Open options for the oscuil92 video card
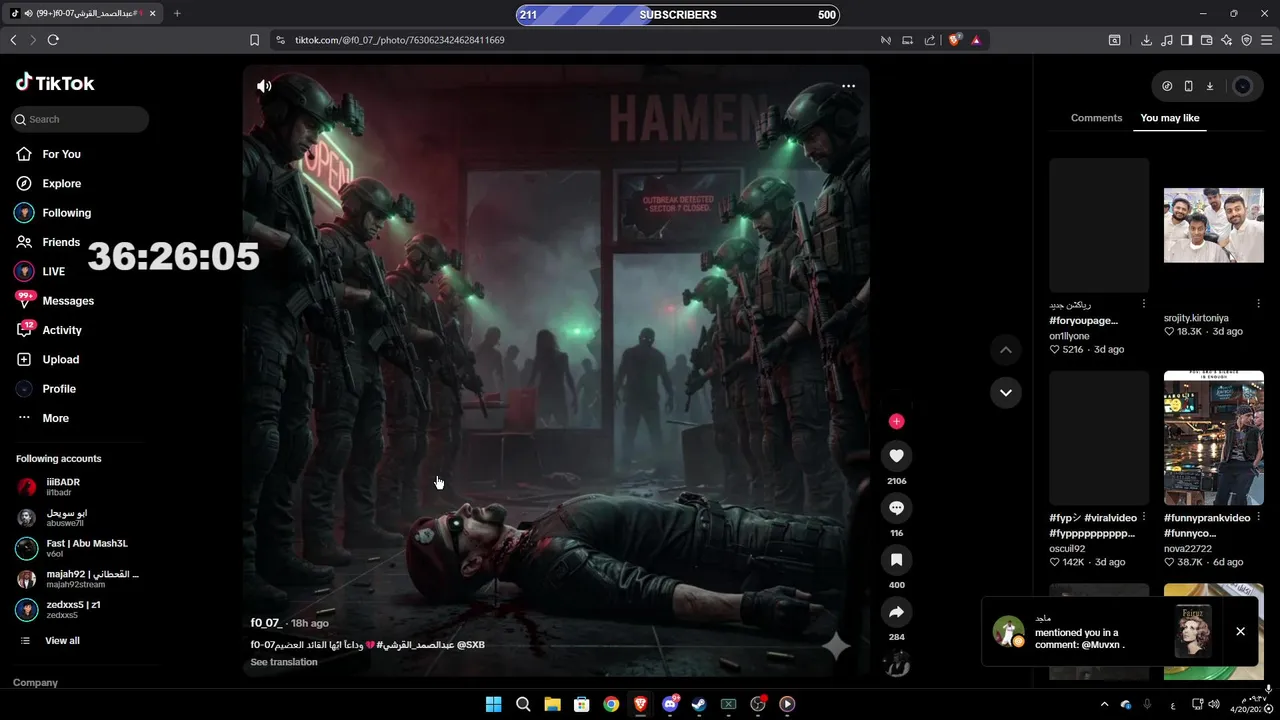This screenshot has height=720, width=1280. click(1144, 518)
